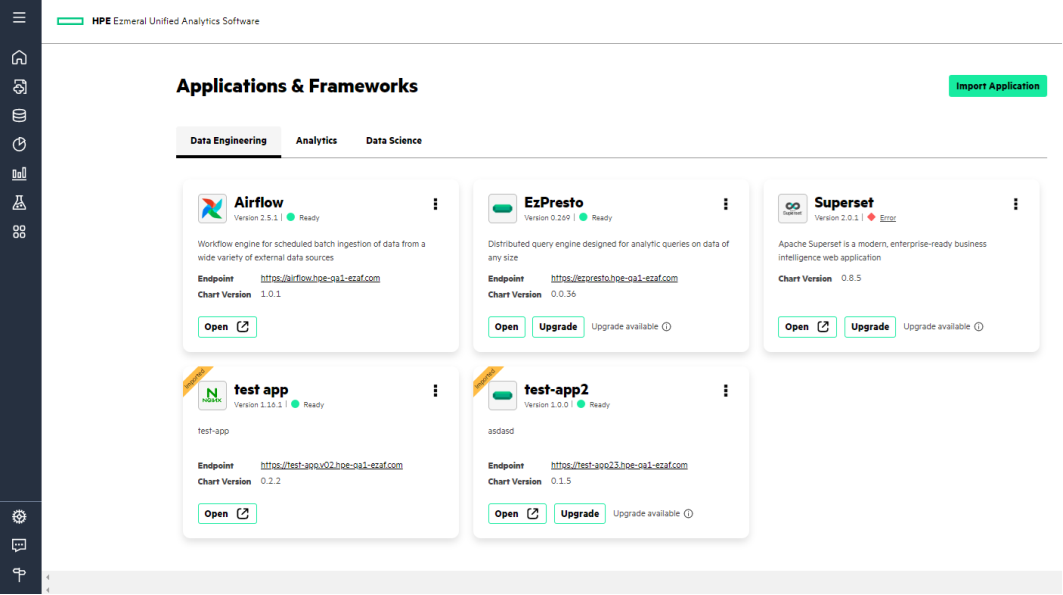Open the Airflow card options menu
Image resolution: width=1063 pixels, height=595 pixels.
435,203
